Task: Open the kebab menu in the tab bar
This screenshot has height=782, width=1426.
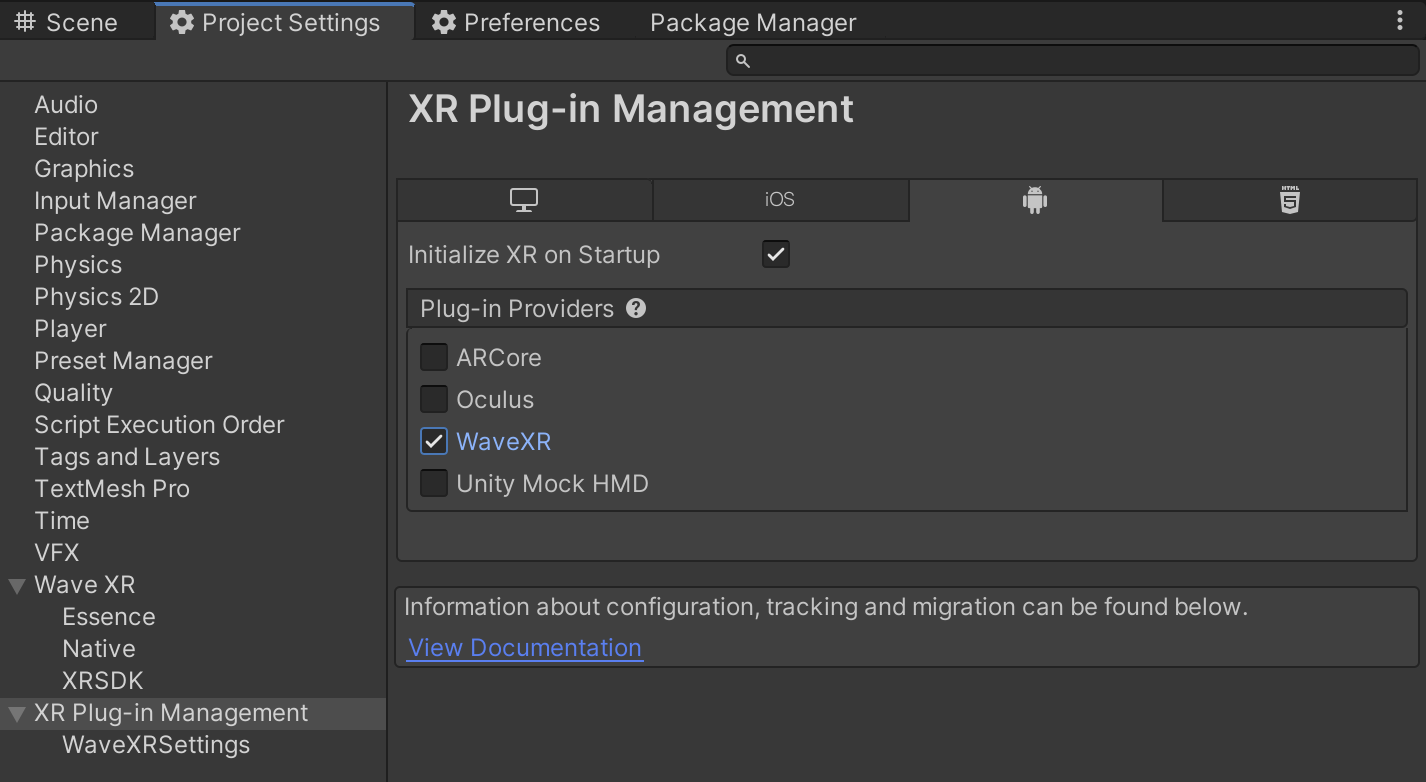Action: pos(1400,22)
